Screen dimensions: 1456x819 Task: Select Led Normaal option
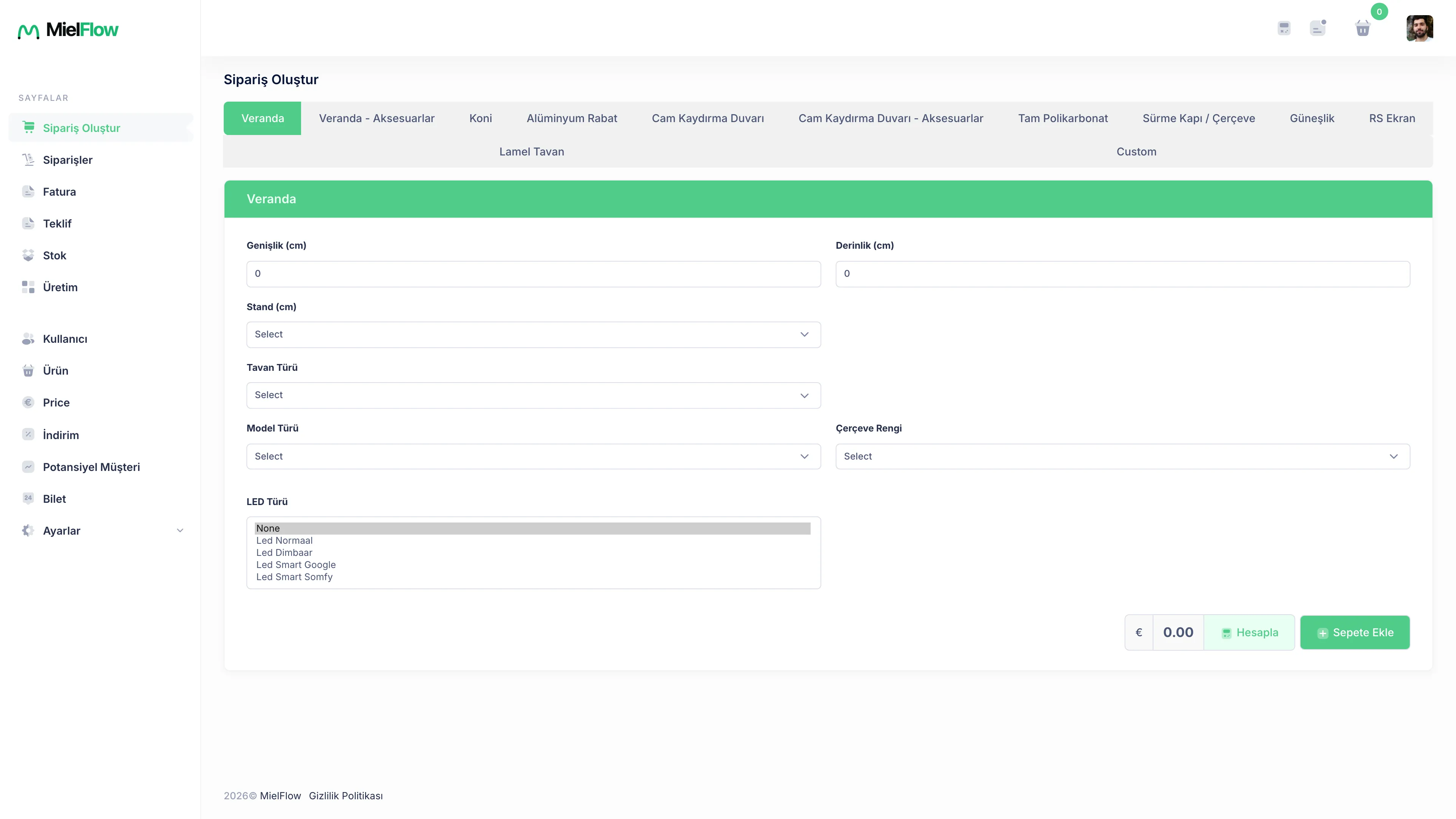point(532,540)
